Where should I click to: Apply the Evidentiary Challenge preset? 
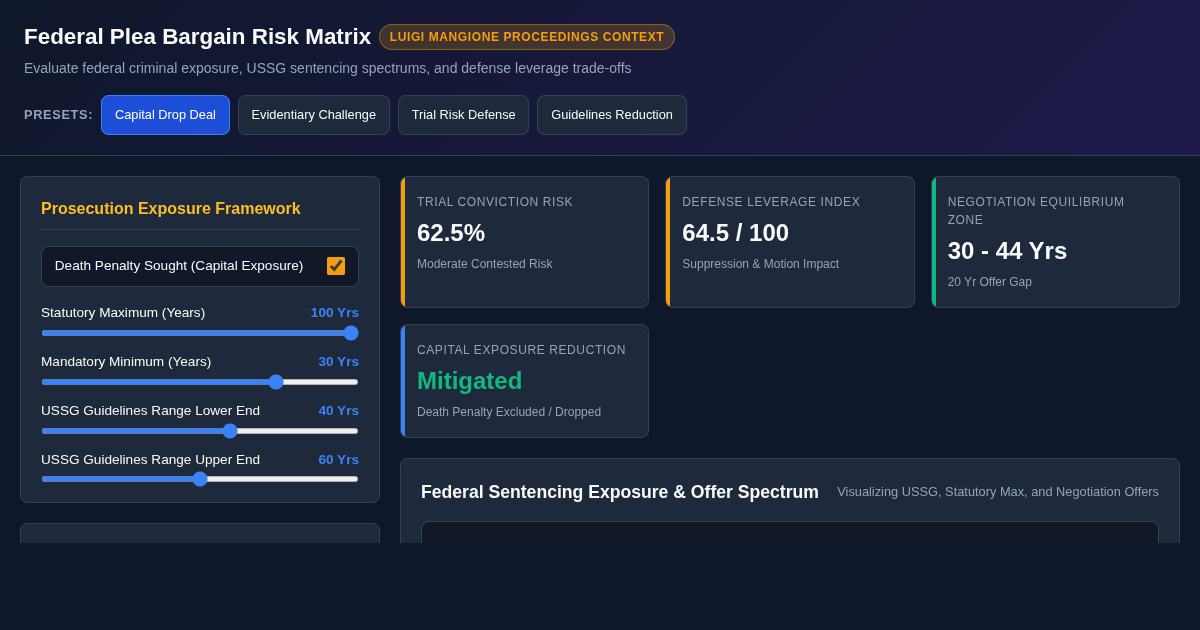click(314, 115)
